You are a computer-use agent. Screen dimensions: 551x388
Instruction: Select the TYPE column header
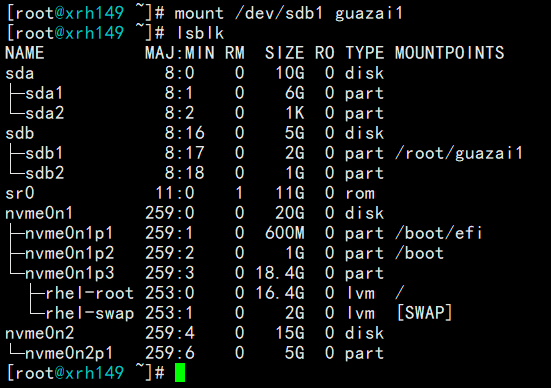365,53
